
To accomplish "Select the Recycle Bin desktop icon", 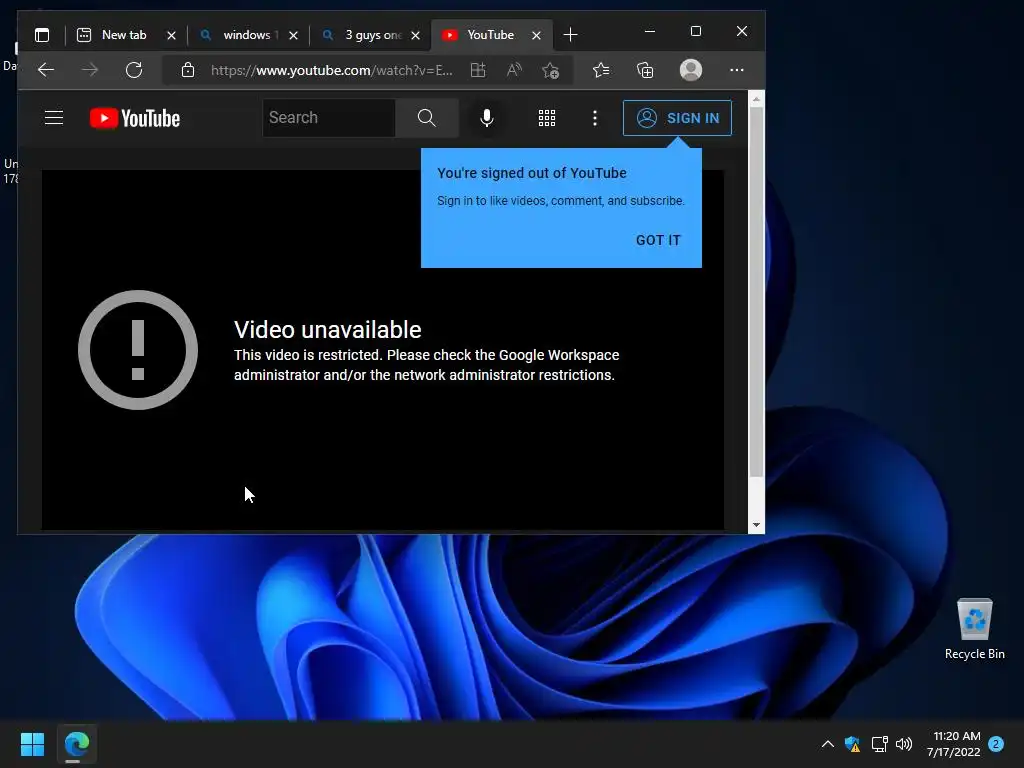I will coord(974,630).
